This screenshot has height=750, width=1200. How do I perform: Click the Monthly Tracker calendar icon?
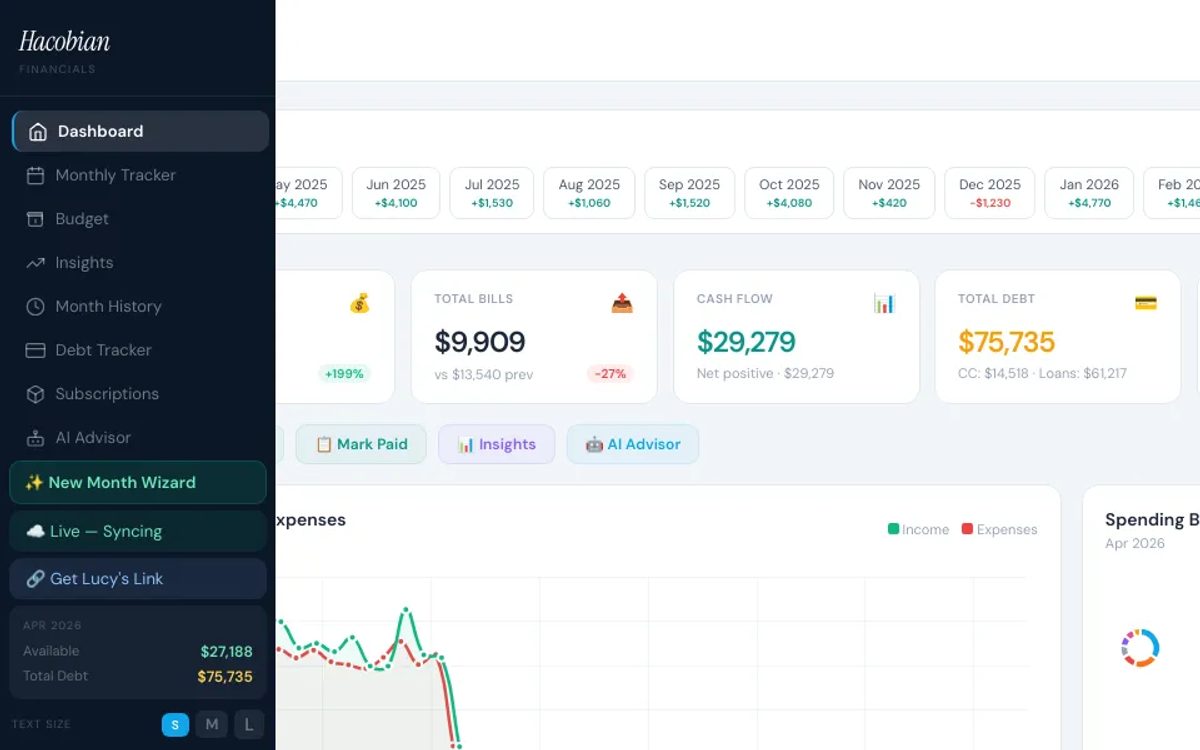point(35,176)
